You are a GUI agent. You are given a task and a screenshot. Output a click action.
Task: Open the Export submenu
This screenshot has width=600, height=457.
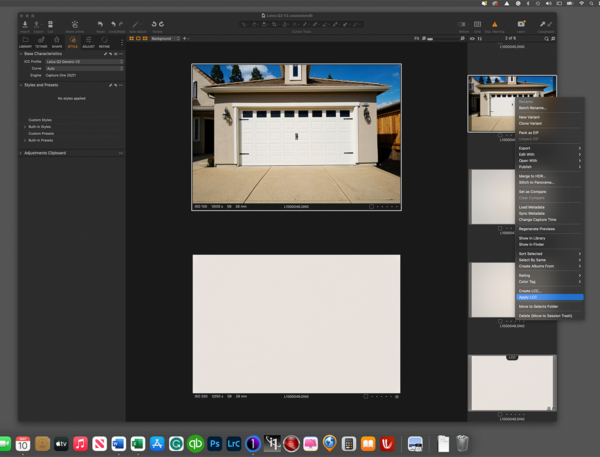[549, 148]
